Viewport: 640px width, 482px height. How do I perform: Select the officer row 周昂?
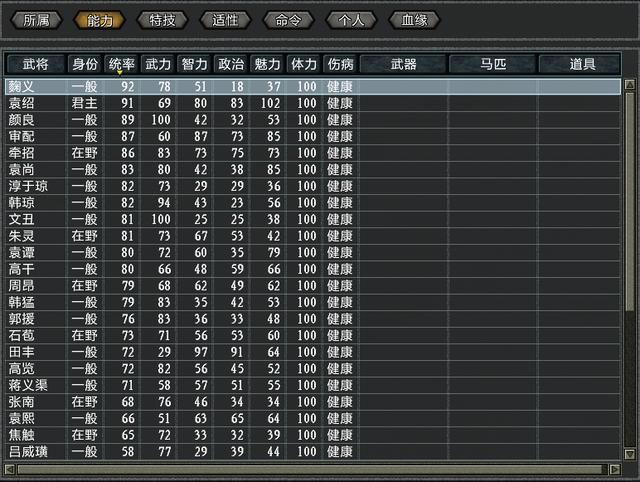coord(313,286)
